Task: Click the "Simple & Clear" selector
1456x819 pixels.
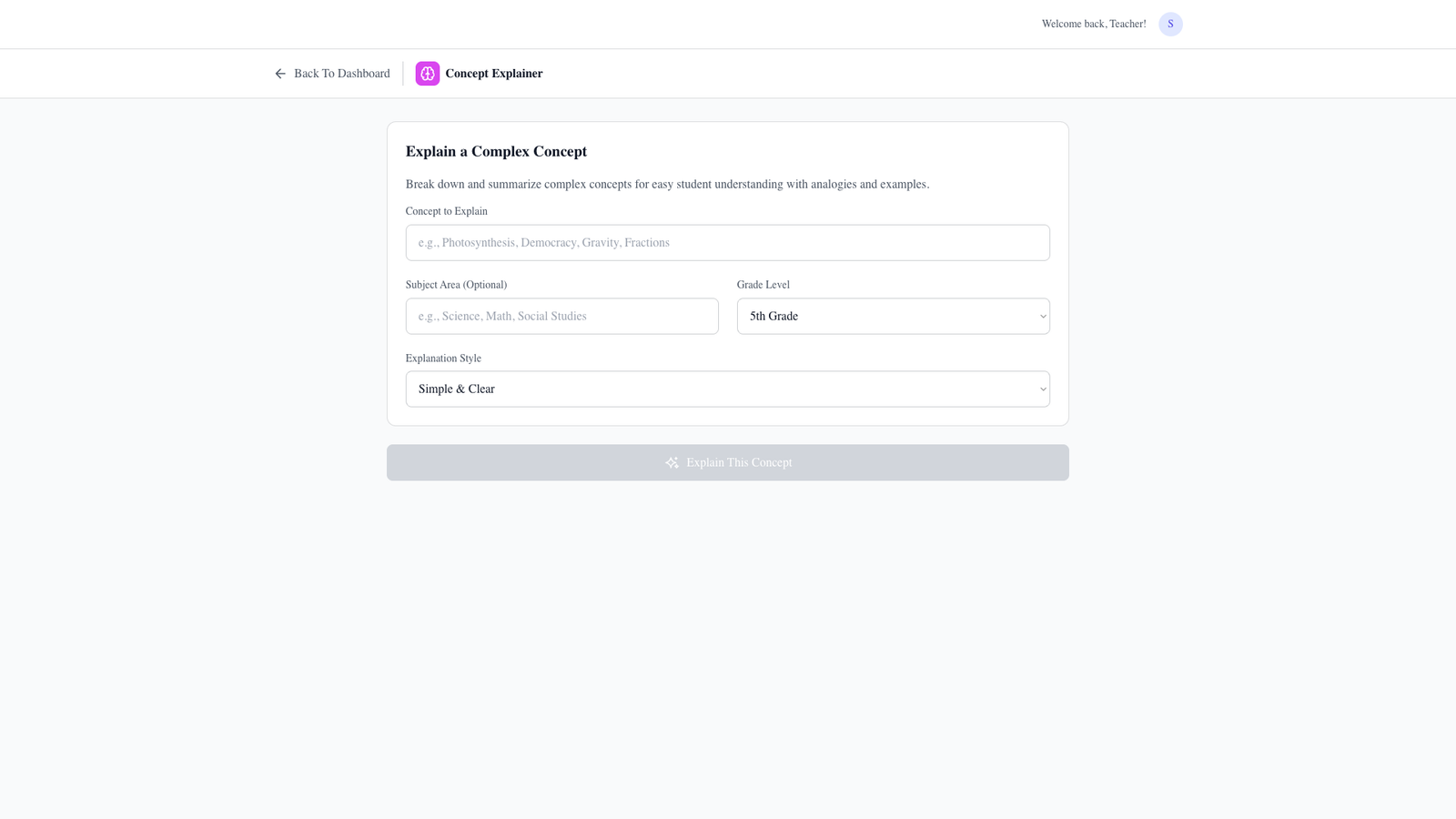Action: point(727,389)
